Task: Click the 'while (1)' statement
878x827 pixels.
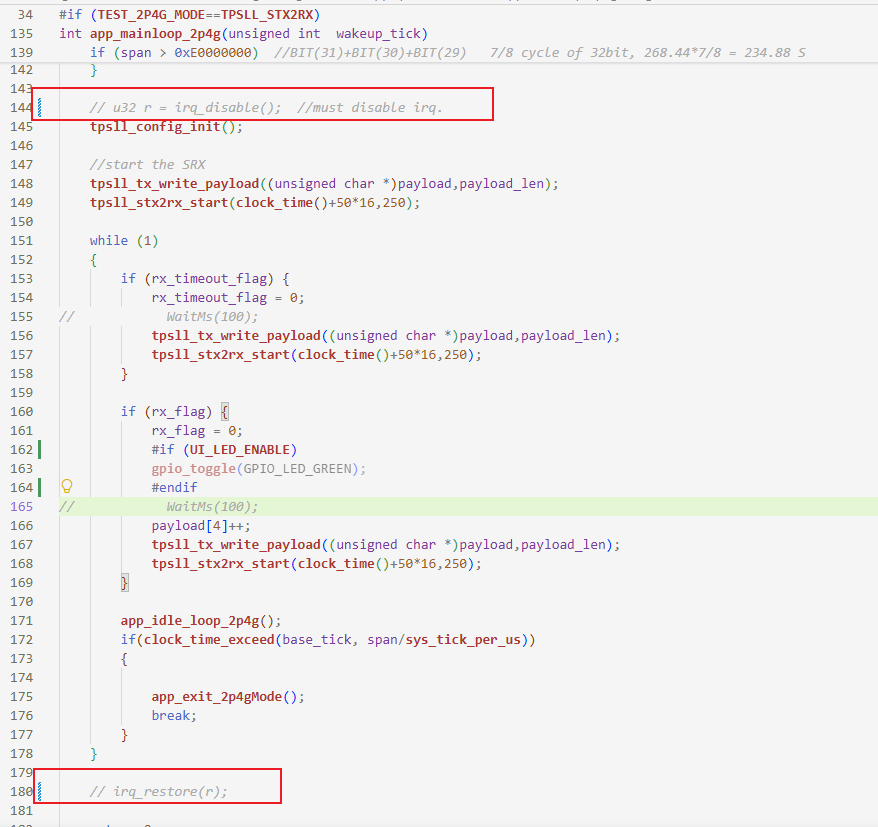Action: [124, 241]
